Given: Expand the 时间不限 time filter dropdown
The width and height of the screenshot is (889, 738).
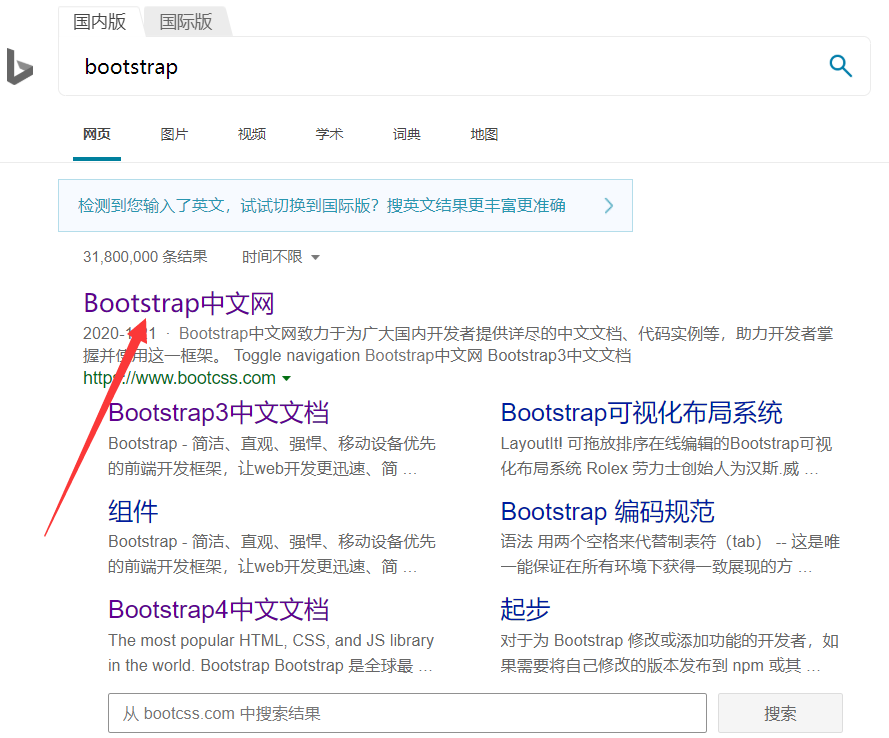Looking at the screenshot, I should [281, 257].
